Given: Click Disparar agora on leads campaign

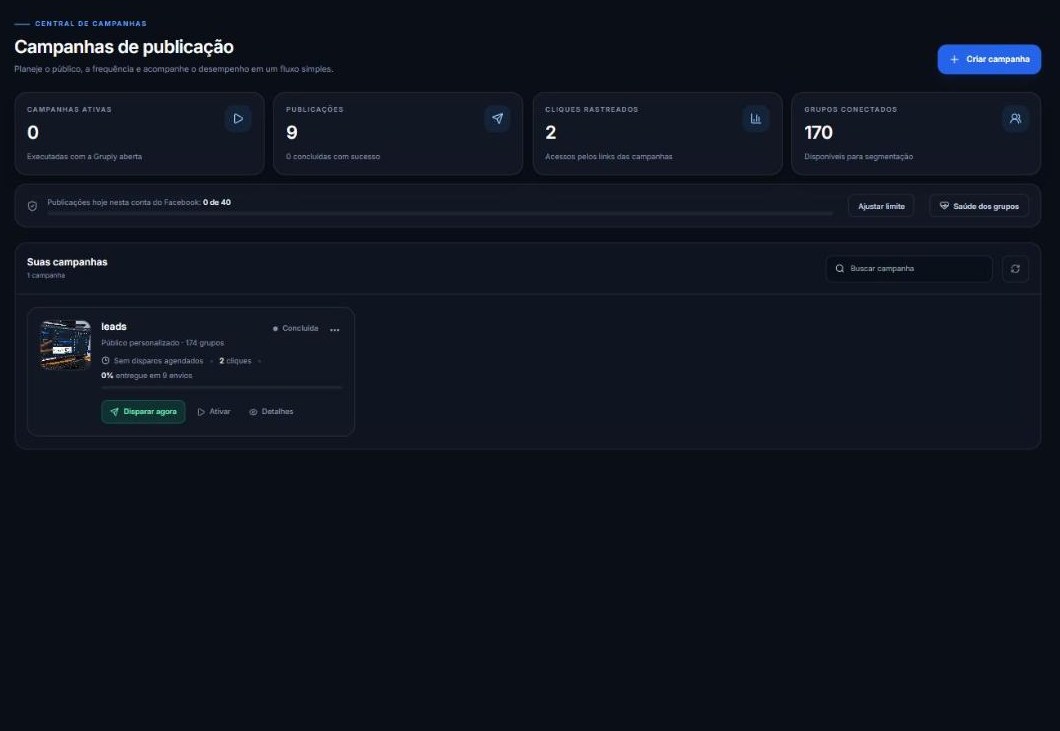Looking at the screenshot, I should tap(143, 412).
